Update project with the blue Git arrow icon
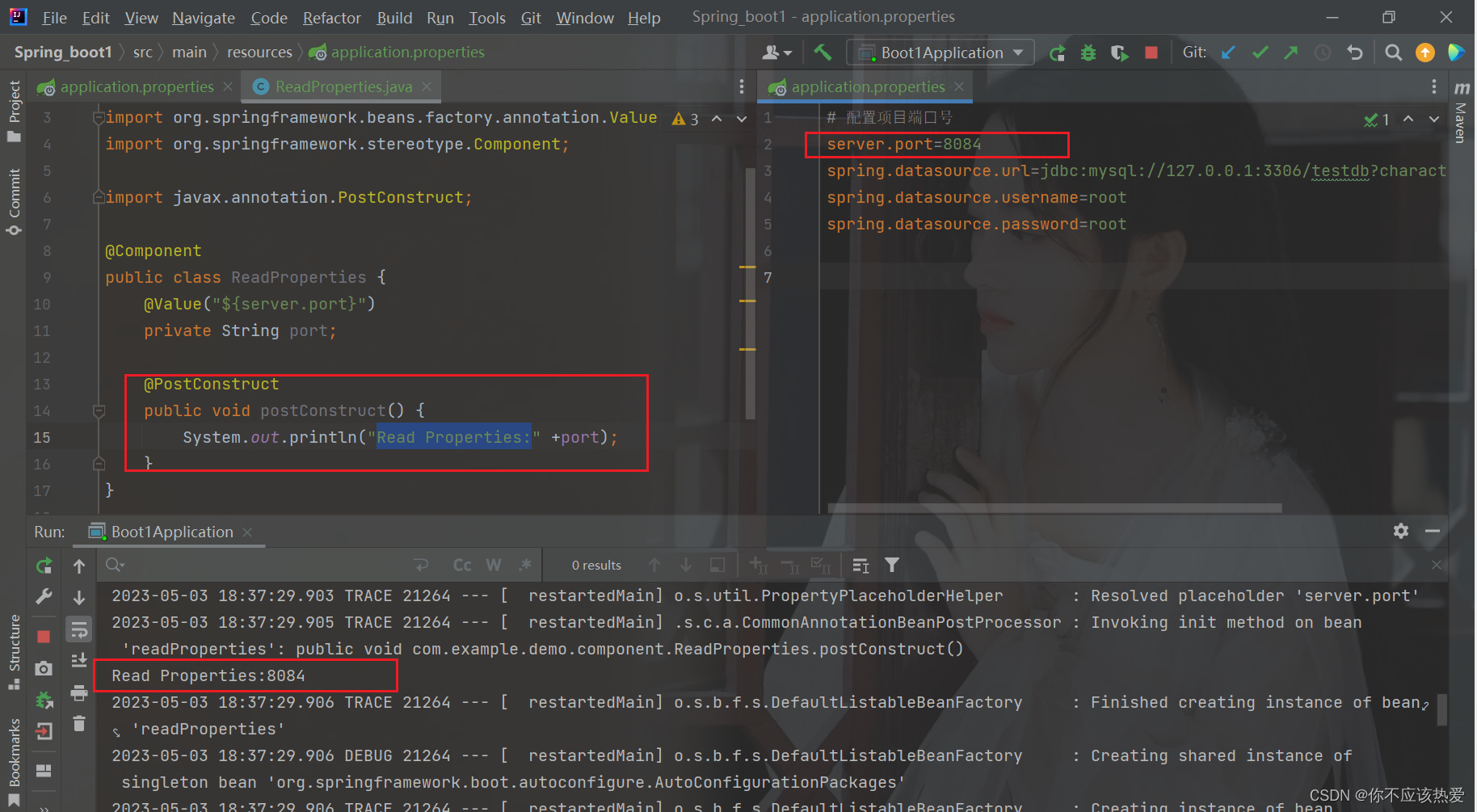1477x812 pixels. pyautogui.click(x=1228, y=52)
